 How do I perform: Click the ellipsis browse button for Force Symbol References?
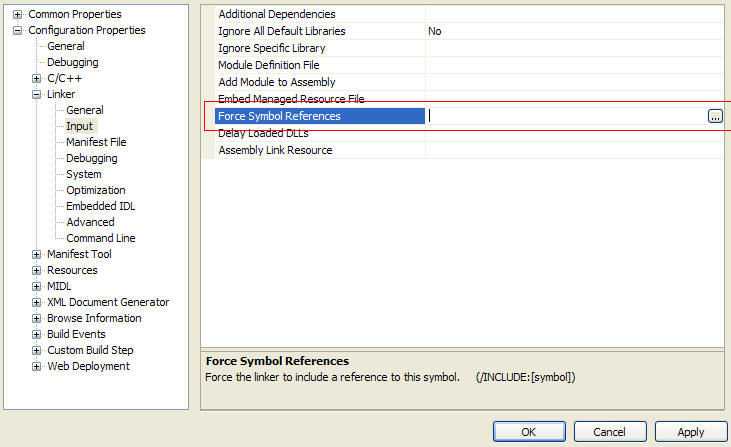tap(715, 116)
